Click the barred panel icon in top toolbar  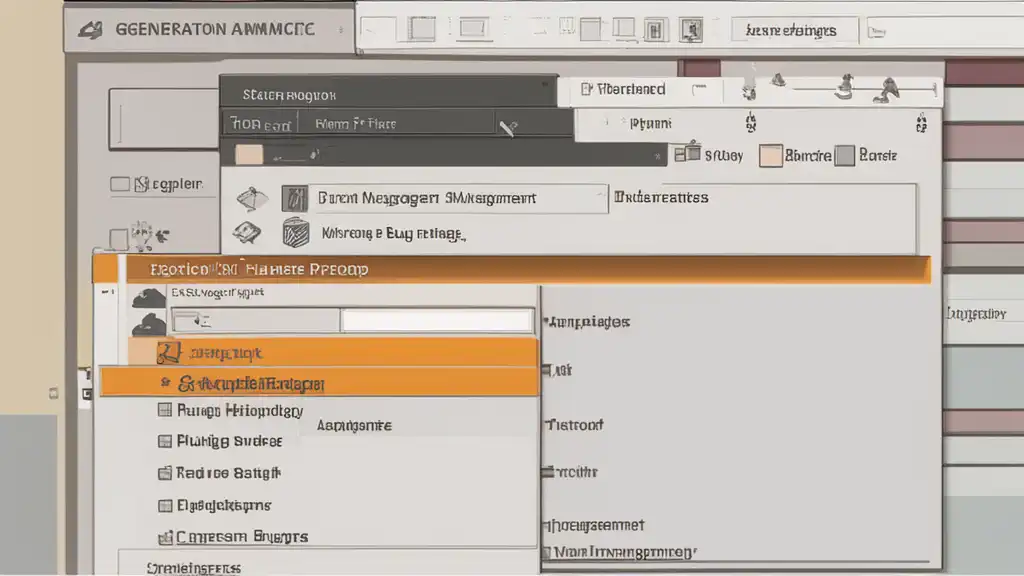654,30
